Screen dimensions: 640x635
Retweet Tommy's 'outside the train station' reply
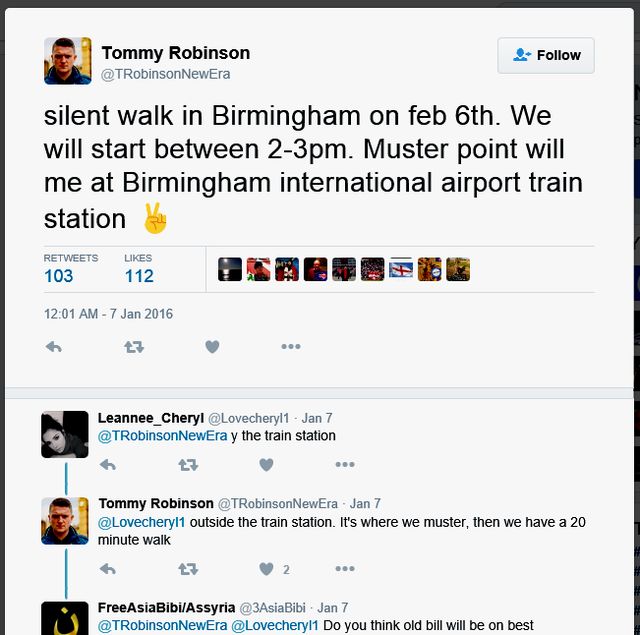click(187, 569)
